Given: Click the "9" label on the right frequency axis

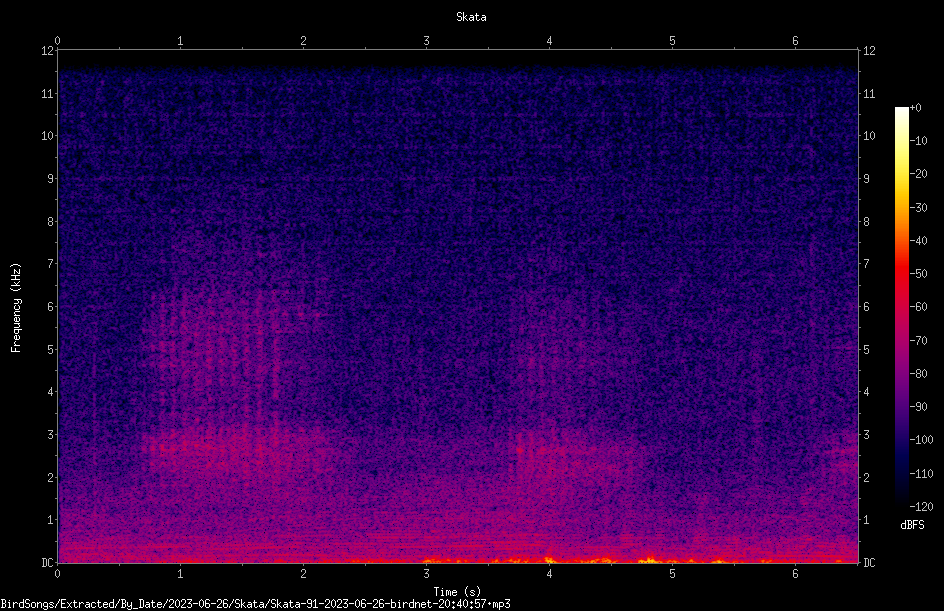Looking at the screenshot, I should 866,178.
